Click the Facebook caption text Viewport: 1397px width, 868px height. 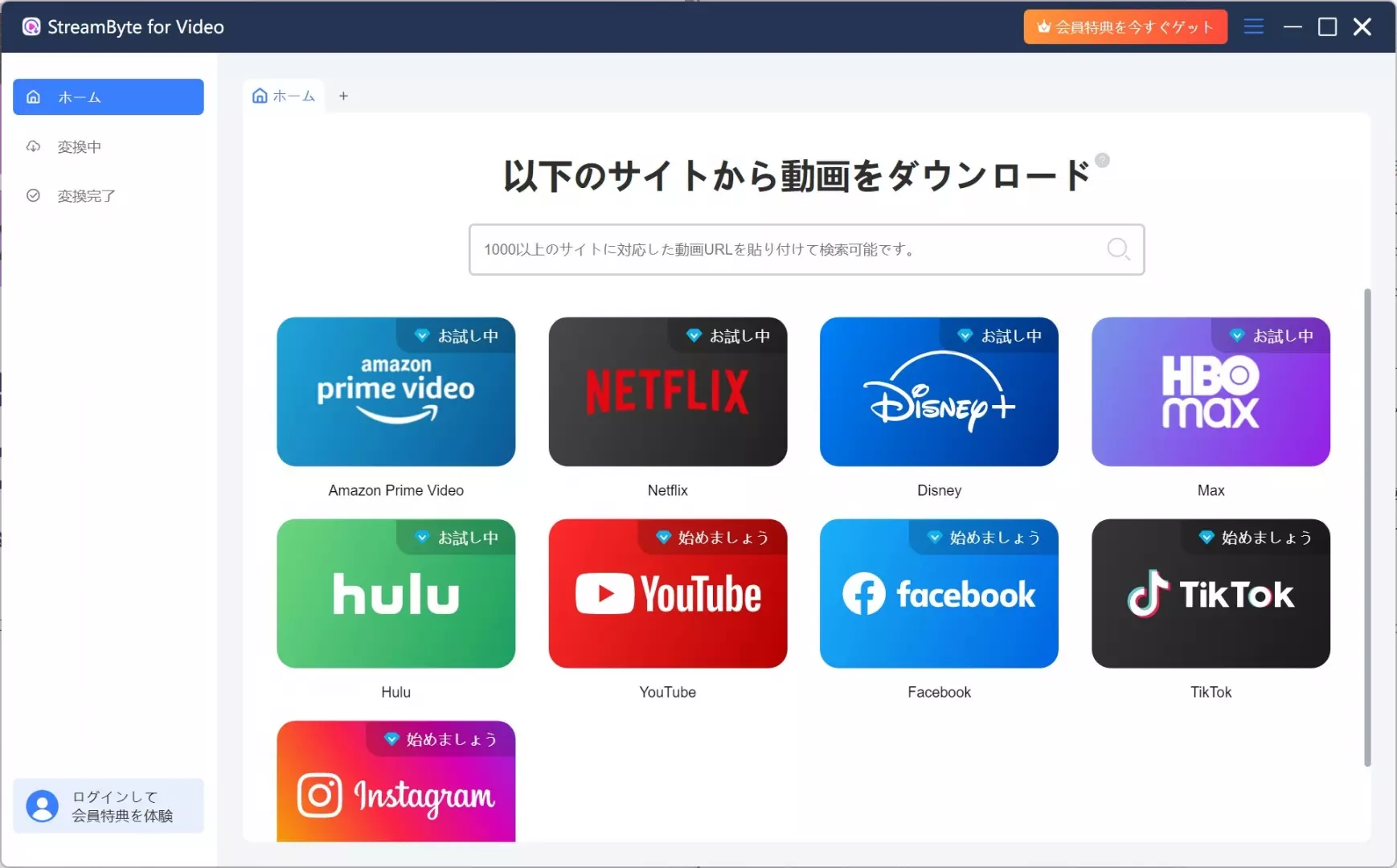939,692
